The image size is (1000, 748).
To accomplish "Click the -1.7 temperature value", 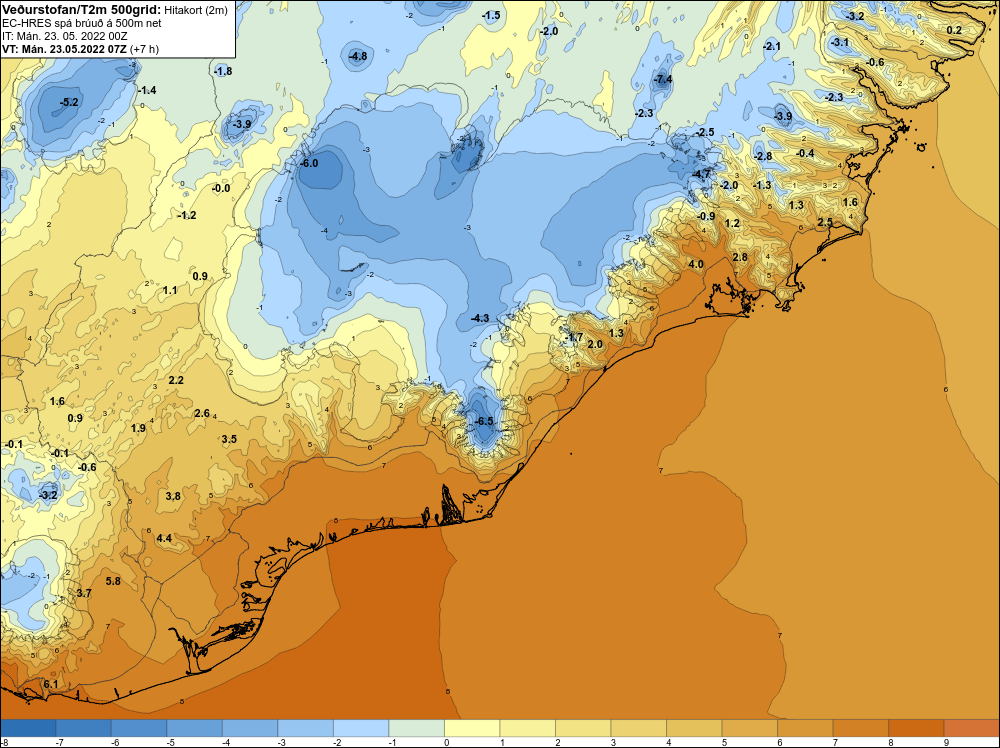I will [x=574, y=337].
